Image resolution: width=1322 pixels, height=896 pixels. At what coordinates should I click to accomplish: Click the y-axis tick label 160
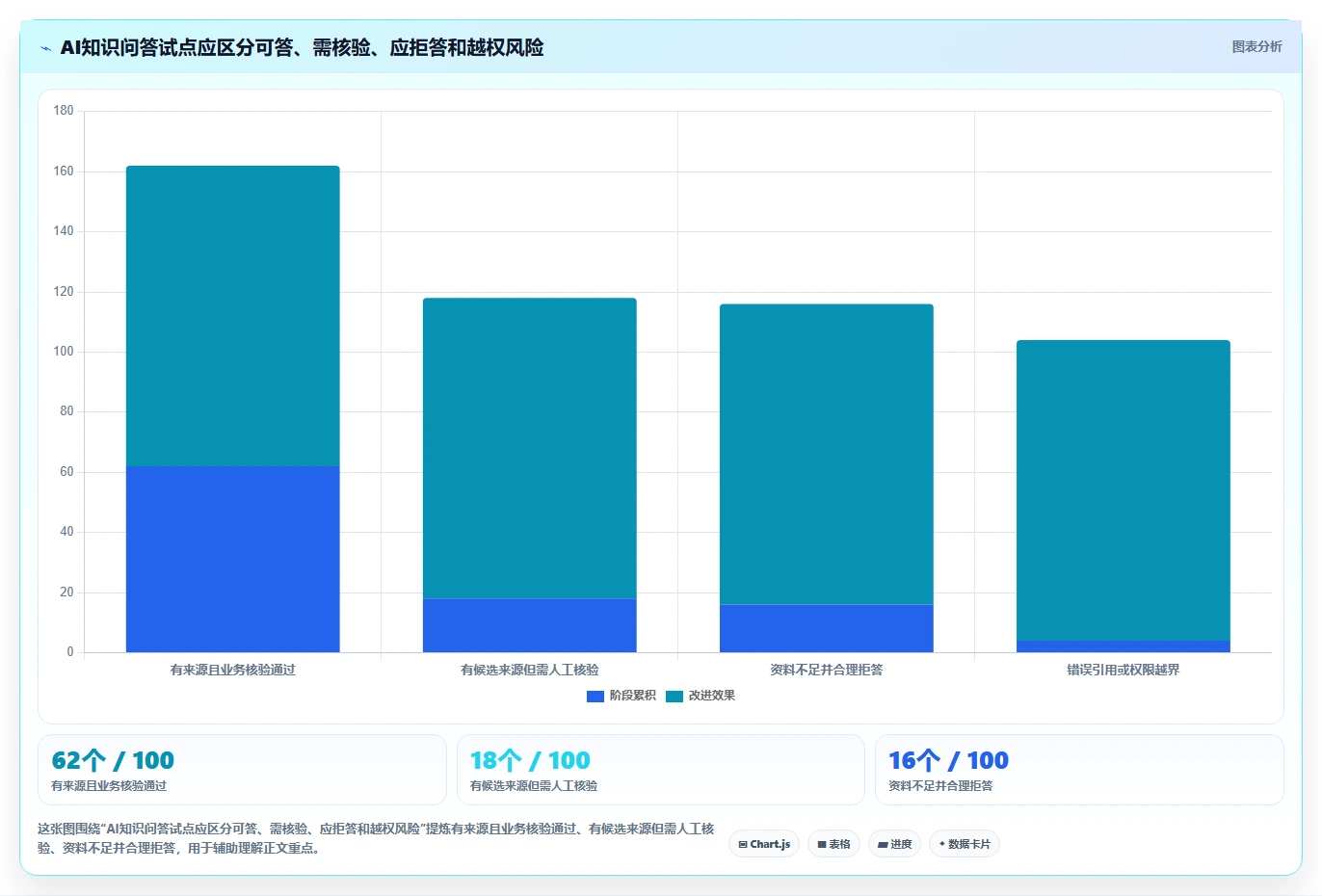64,171
